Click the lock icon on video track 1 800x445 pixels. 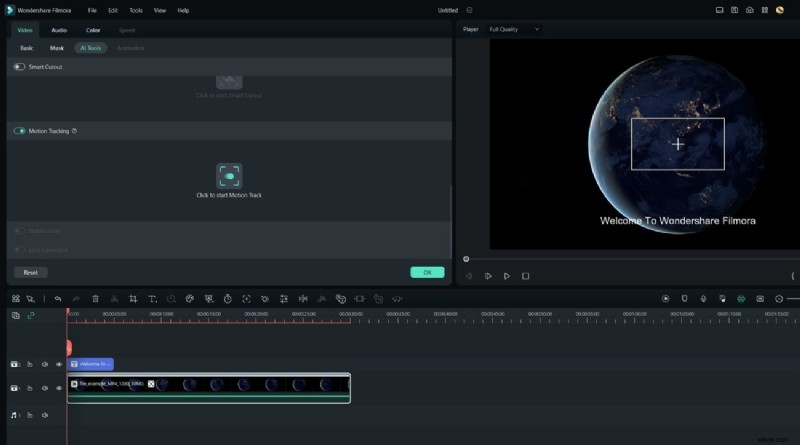coord(30,388)
